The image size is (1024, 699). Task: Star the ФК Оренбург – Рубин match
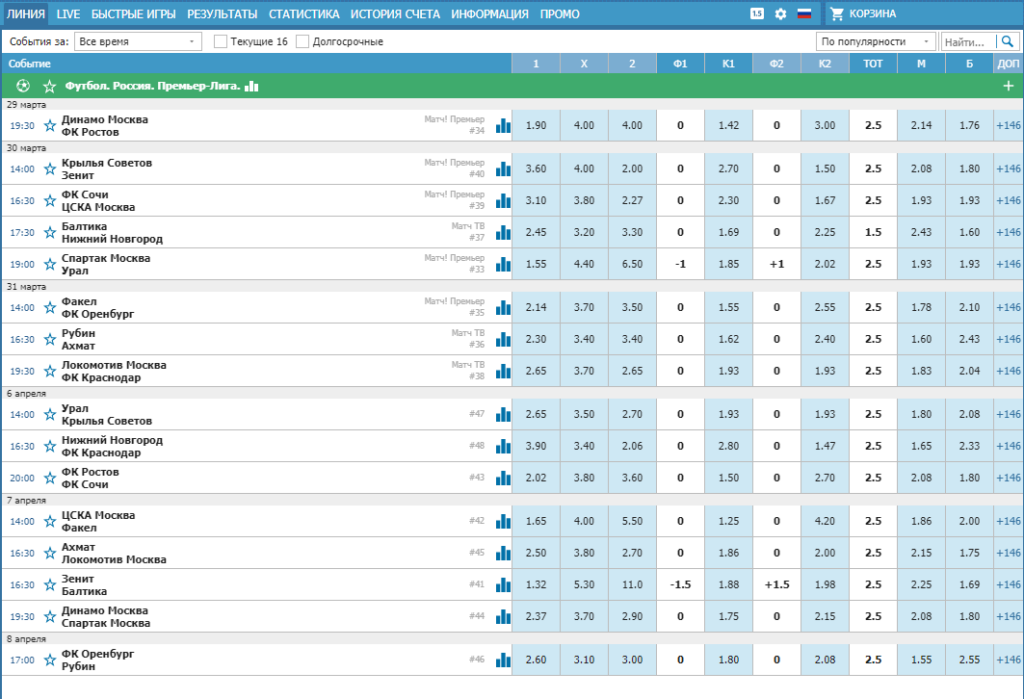pyautogui.click(x=50, y=660)
